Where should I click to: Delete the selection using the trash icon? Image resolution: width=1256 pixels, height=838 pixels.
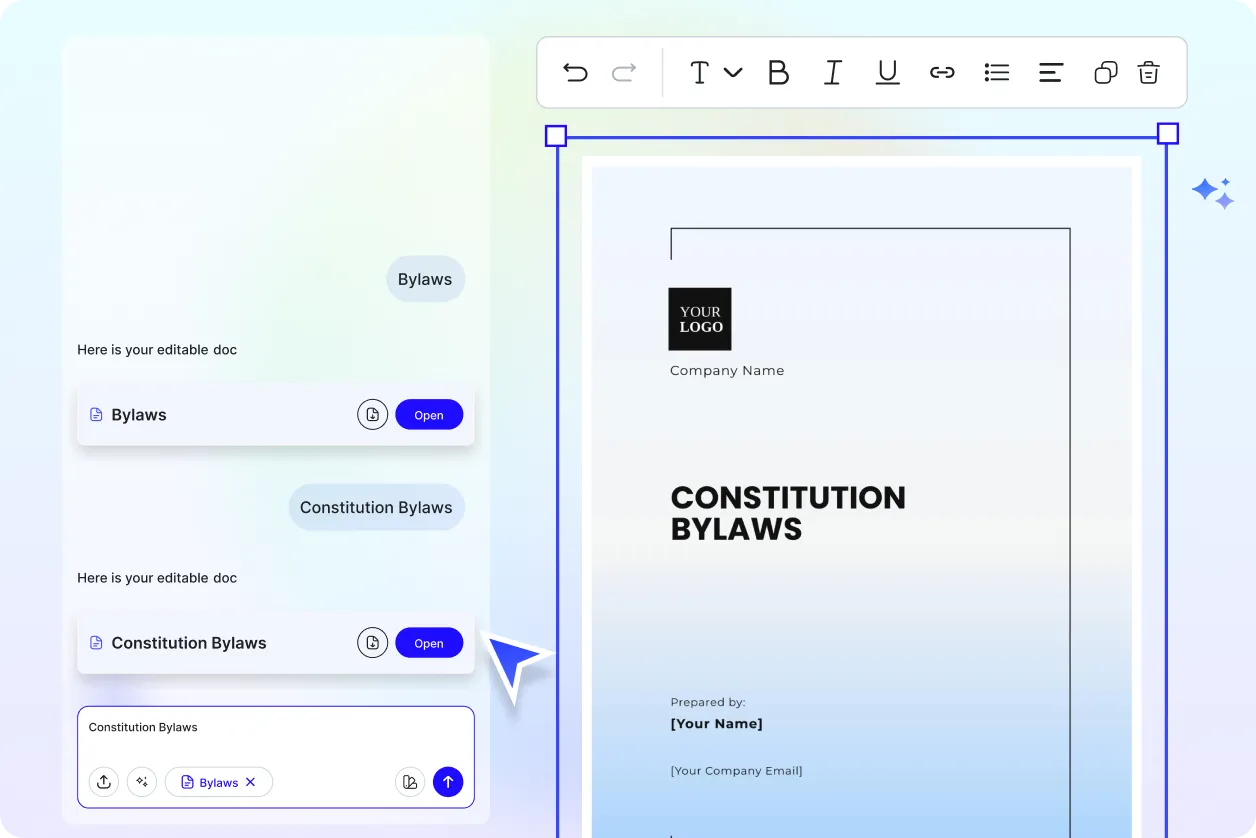pos(1148,72)
